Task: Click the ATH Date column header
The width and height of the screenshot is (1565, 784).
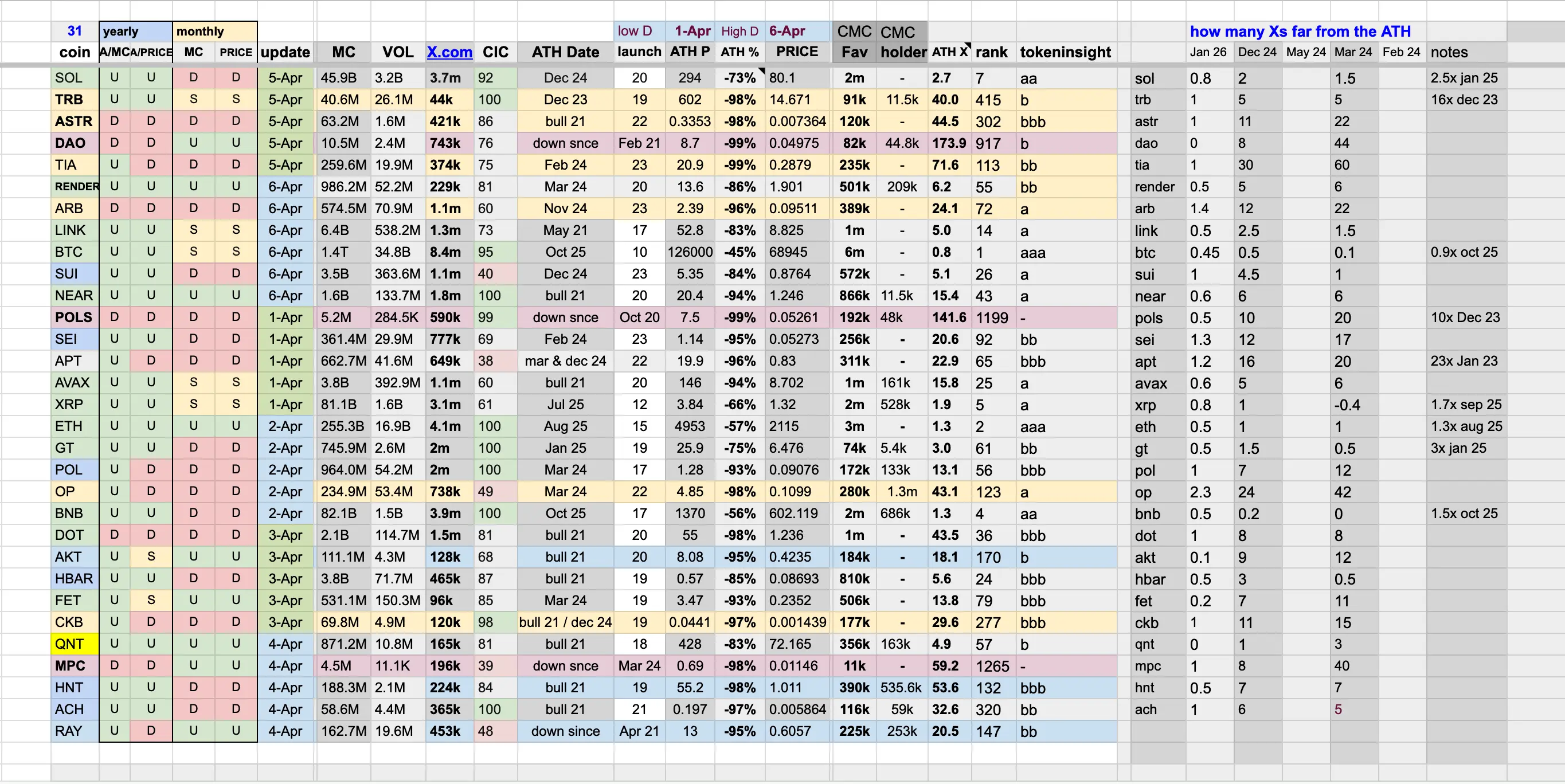Action: pyautogui.click(x=565, y=52)
